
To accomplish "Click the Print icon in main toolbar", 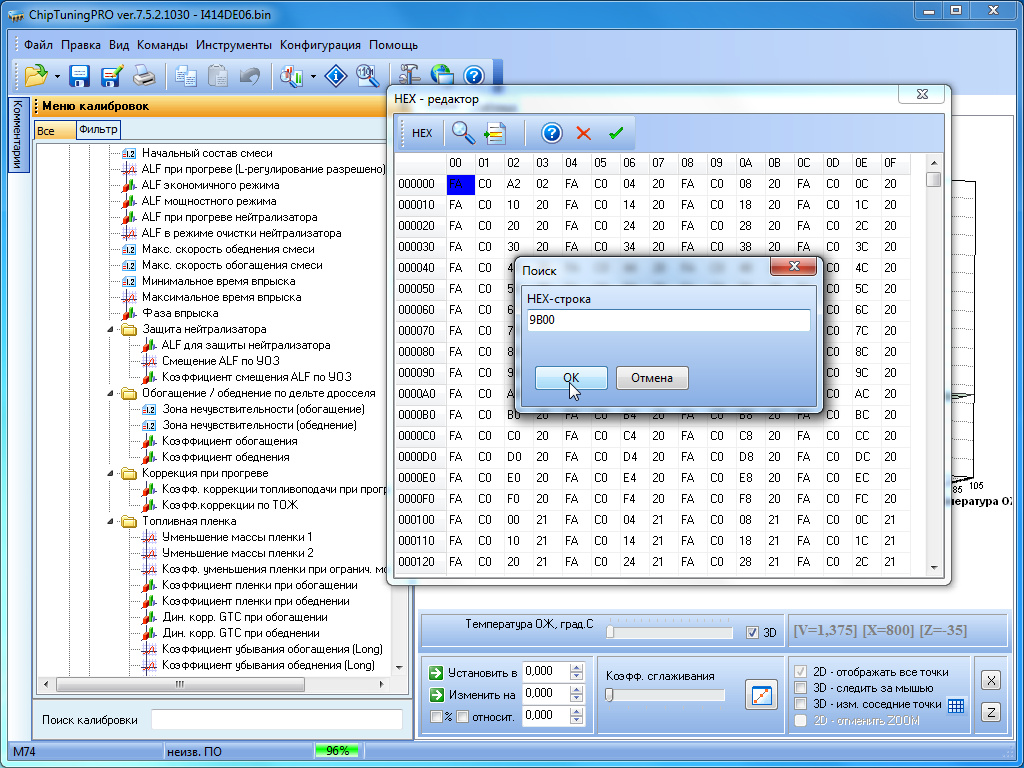I will coord(144,76).
